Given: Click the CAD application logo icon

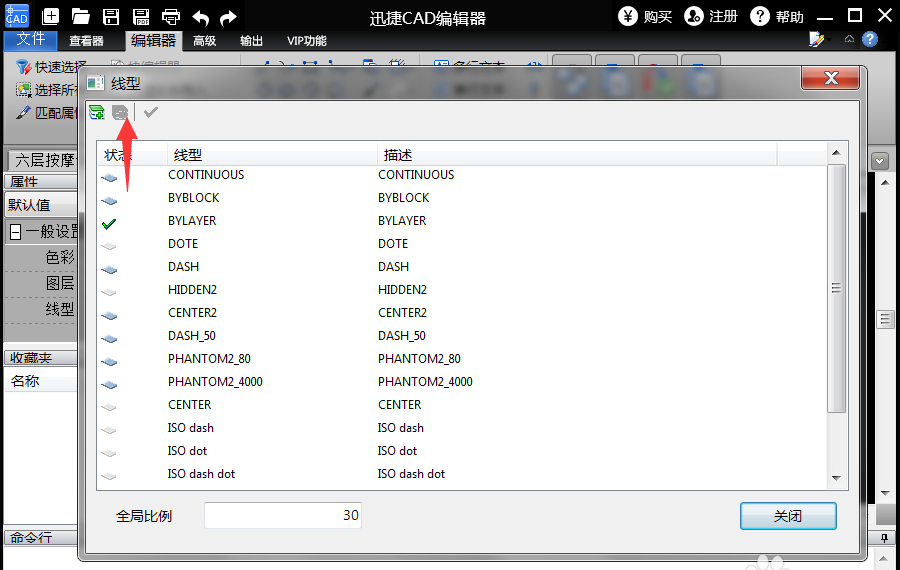Looking at the screenshot, I should click(17, 15).
